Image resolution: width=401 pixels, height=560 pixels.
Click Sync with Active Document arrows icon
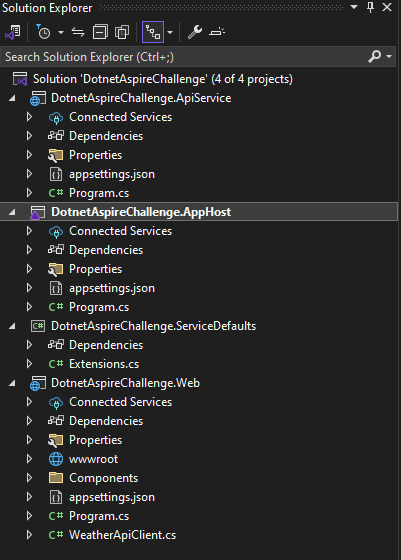77,32
